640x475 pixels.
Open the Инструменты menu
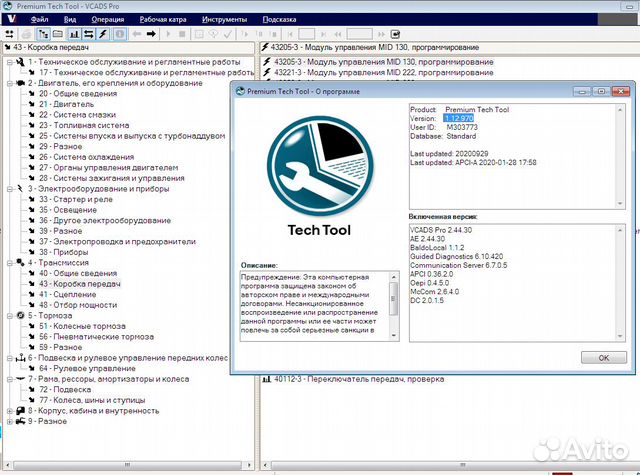click(224, 19)
